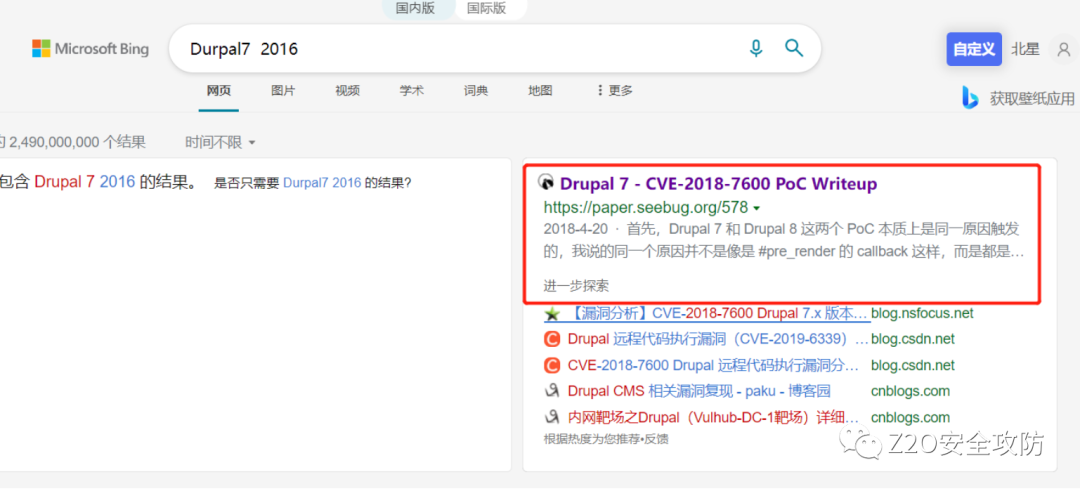Click the blog.nsfocus.net domain text
The image size is (1080, 491).
(x=922, y=313)
